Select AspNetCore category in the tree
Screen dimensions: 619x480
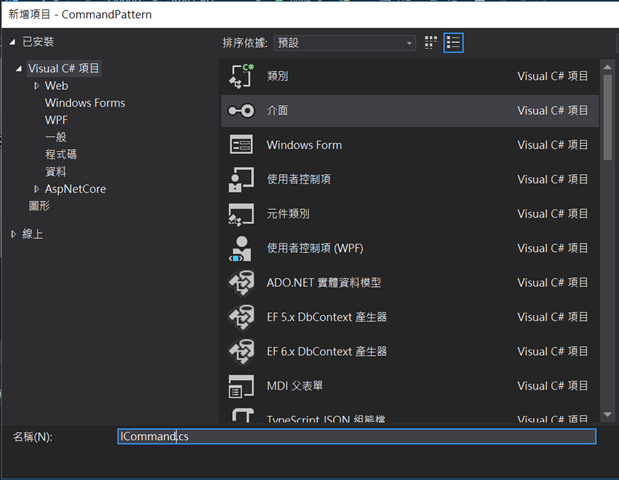75,189
